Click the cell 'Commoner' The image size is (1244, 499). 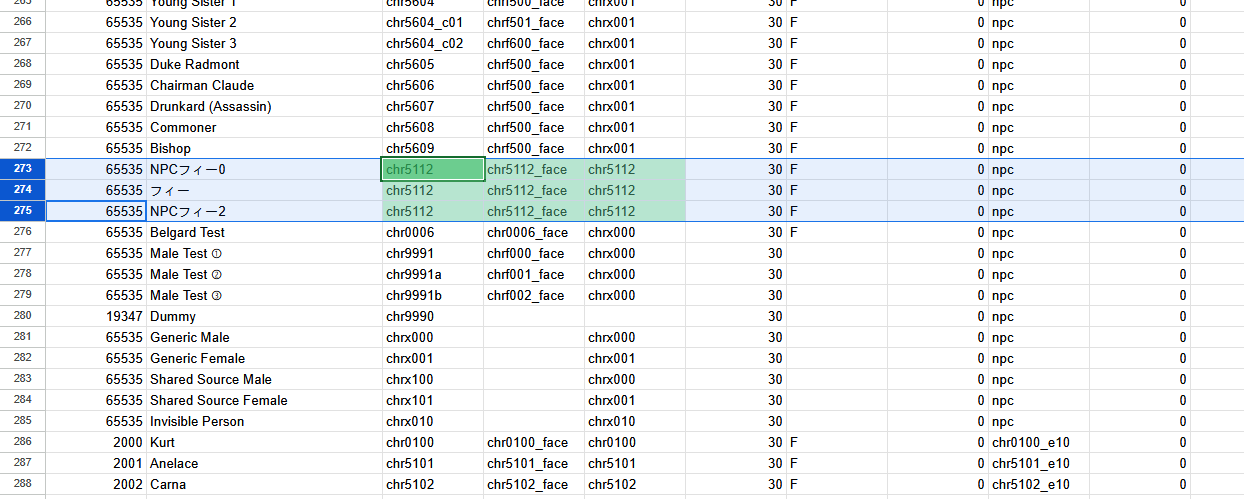(x=264, y=127)
